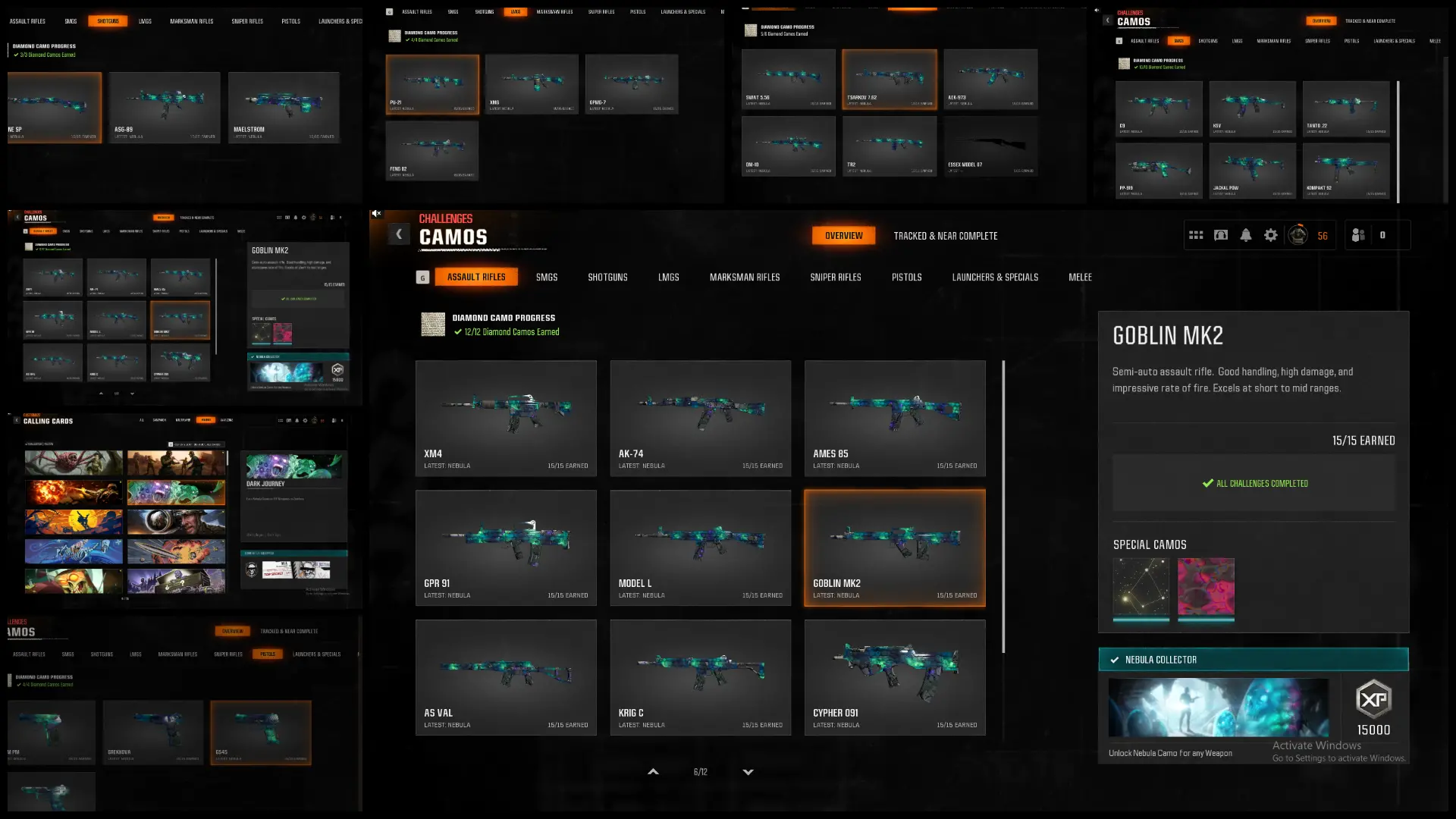Click scrollbar in the SMG camos panel
The height and width of the screenshot is (819, 1456).
click(x=1398, y=140)
